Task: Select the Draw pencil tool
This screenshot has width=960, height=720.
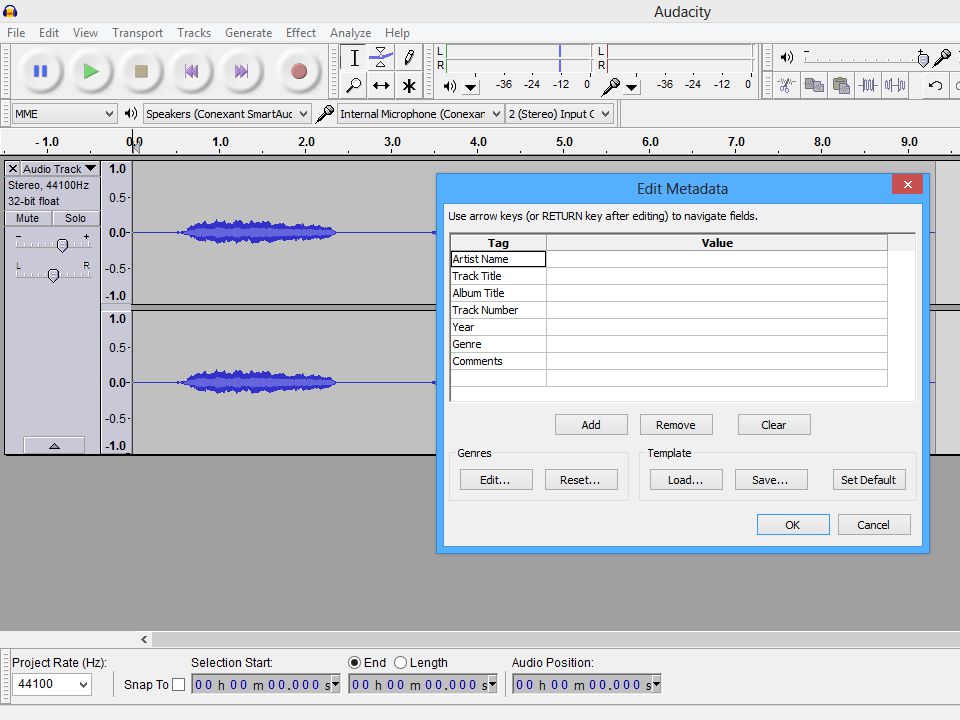Action: (x=408, y=58)
